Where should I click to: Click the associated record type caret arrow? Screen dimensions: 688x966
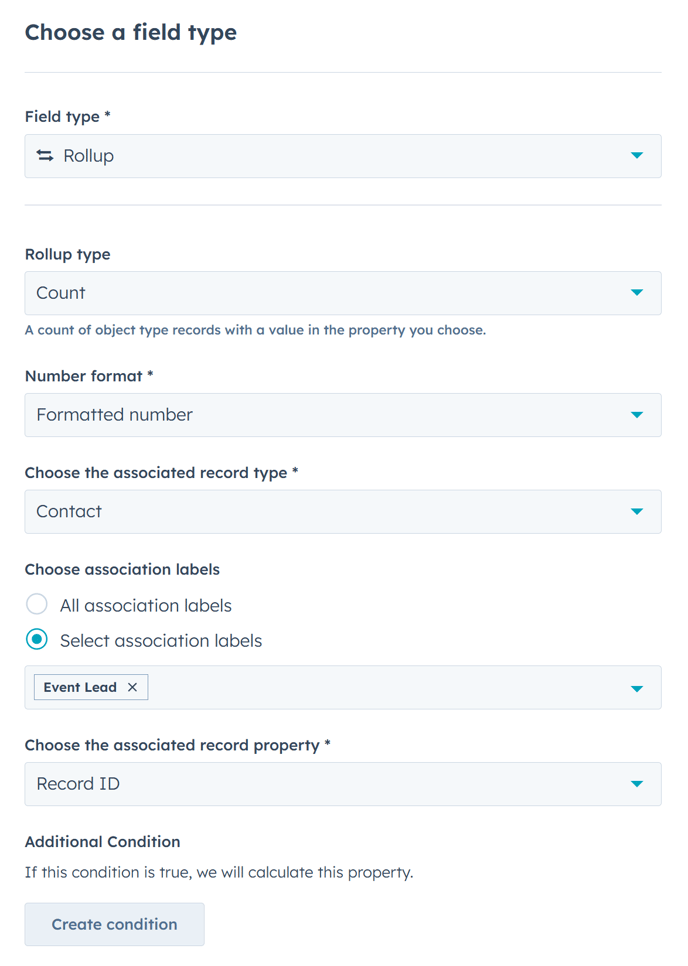tap(637, 512)
